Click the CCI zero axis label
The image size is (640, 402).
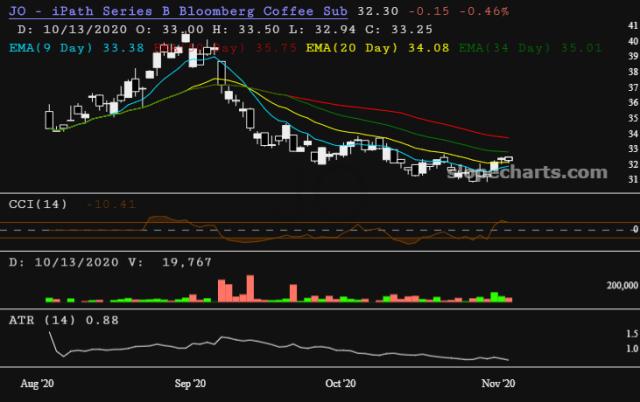click(636, 230)
